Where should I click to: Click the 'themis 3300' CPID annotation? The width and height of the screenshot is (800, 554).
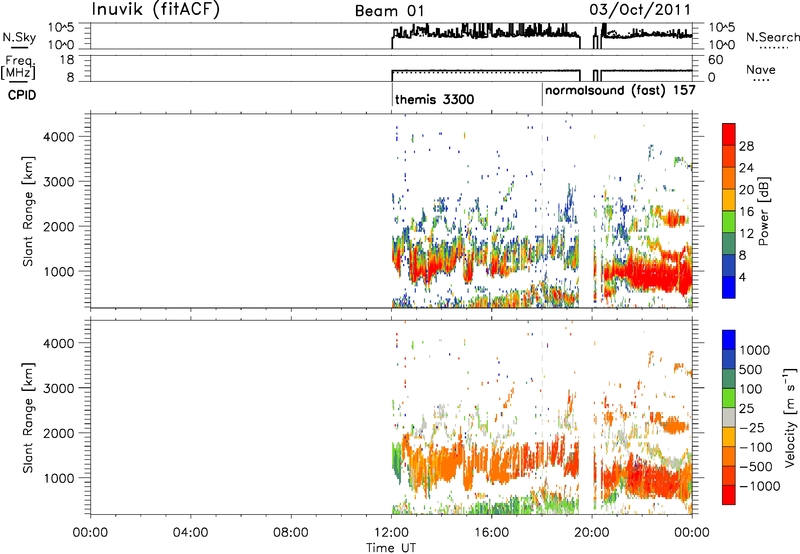(434, 99)
